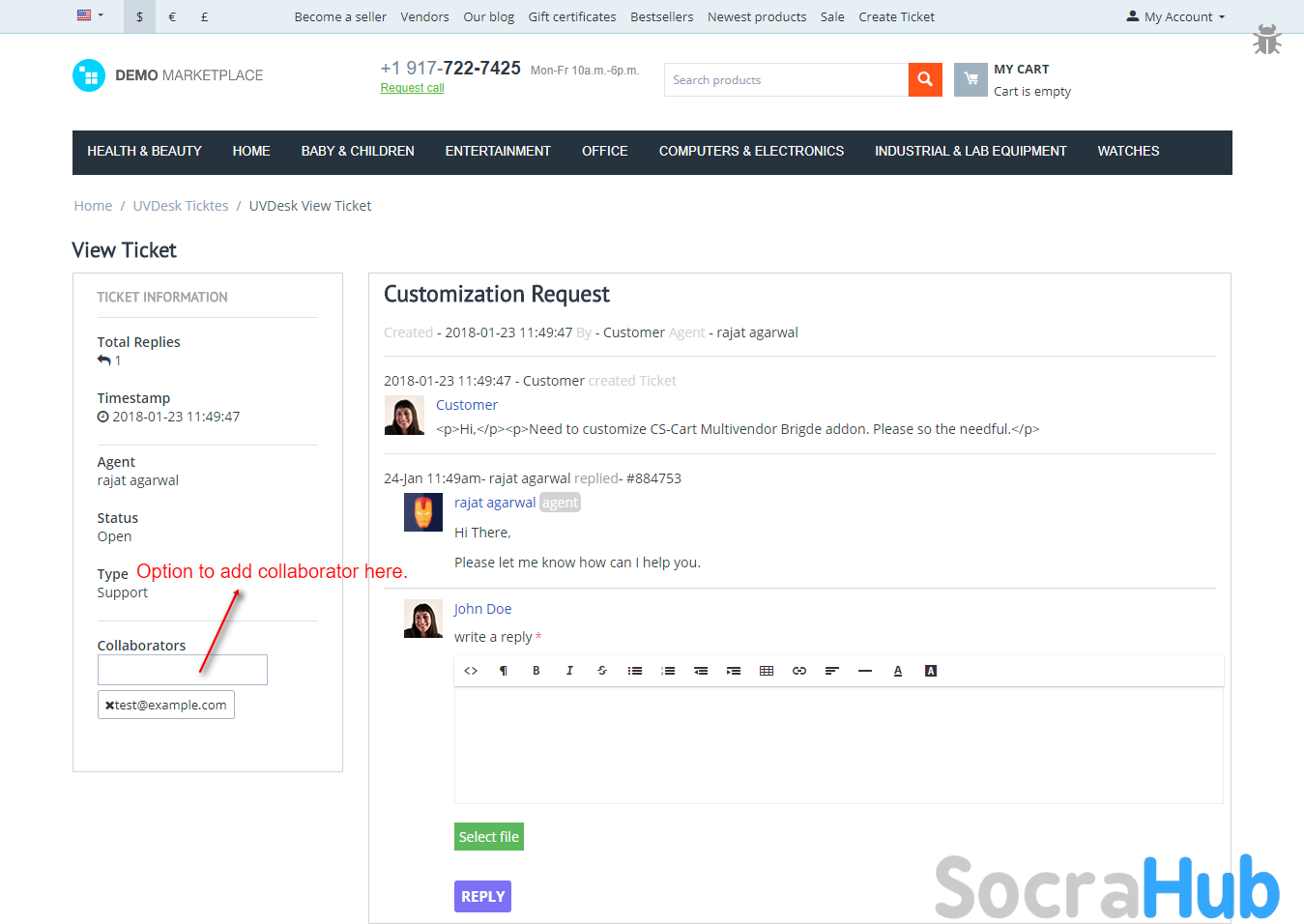The image size is (1304, 924).
Task: Open Entertainment category
Action: coord(498,152)
